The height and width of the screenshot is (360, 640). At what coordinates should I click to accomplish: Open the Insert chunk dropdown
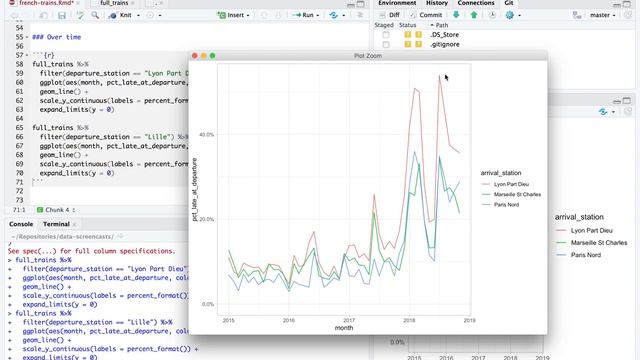coord(233,15)
